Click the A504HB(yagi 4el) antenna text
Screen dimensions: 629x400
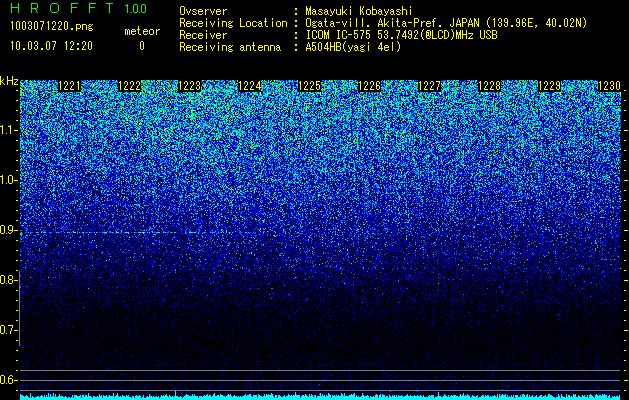[353, 47]
